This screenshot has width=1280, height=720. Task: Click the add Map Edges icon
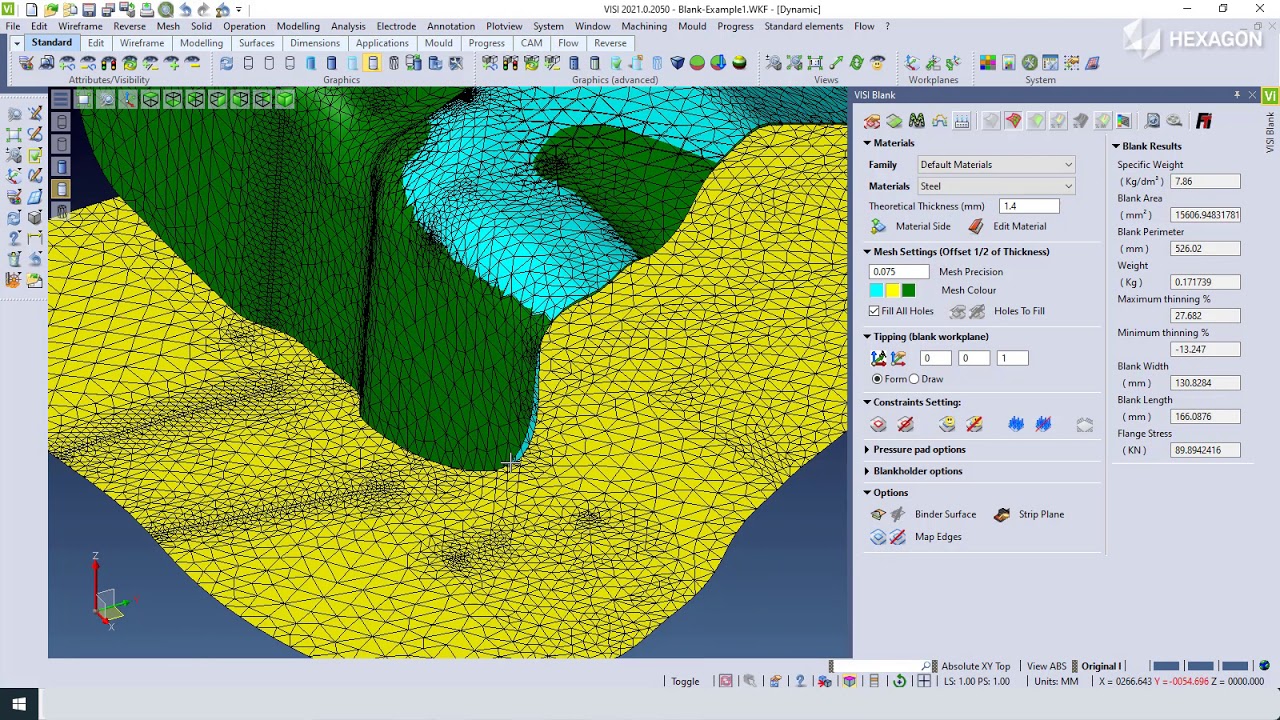click(x=878, y=537)
